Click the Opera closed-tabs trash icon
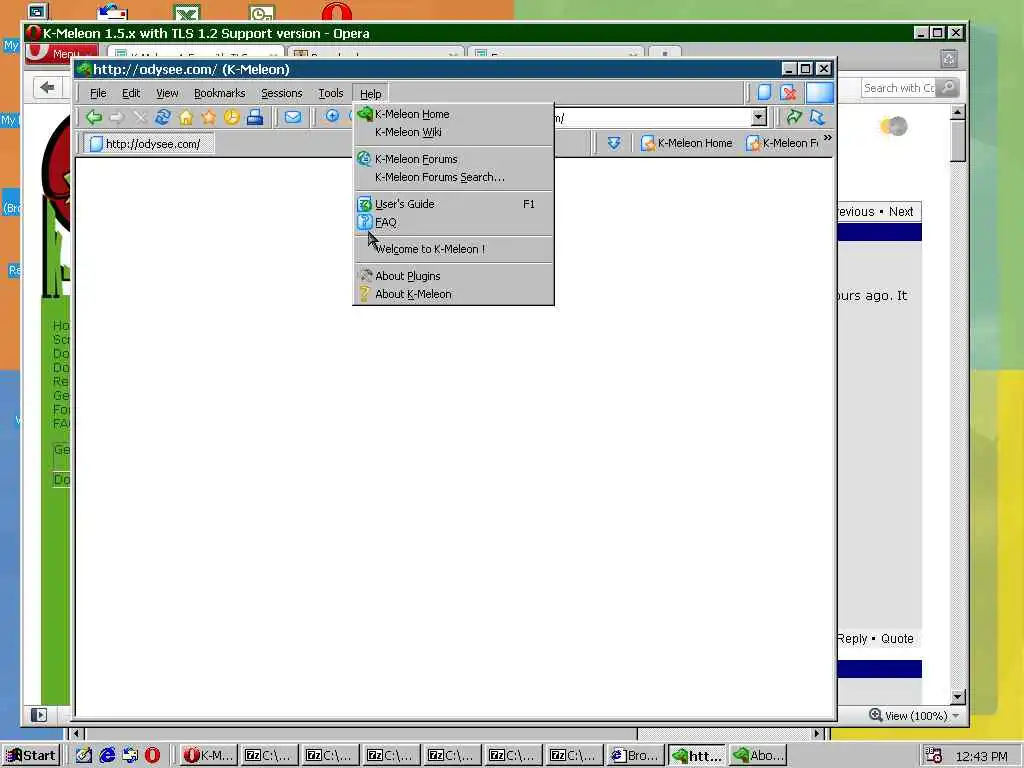Viewport: 1024px width, 768px height. click(949, 59)
